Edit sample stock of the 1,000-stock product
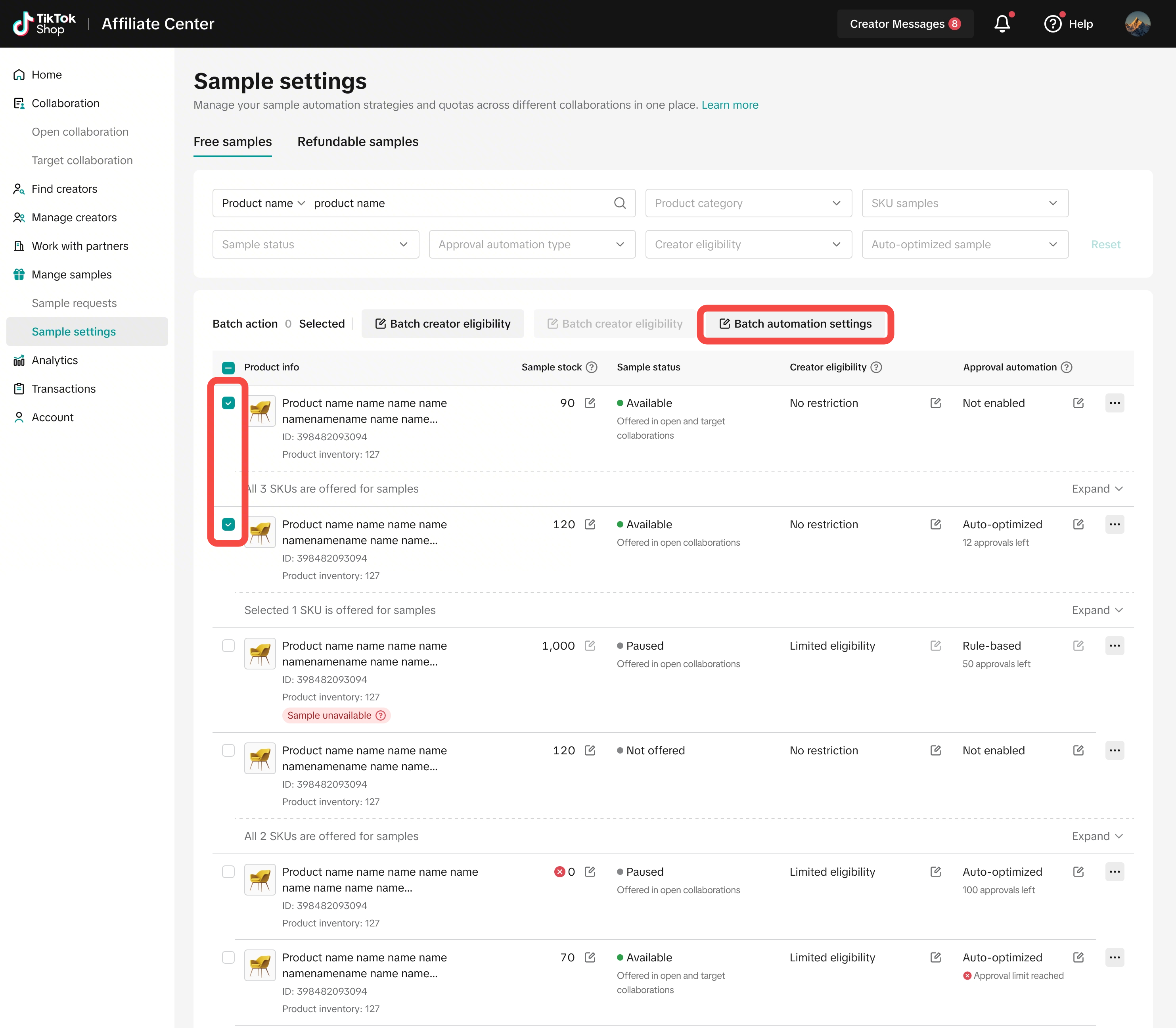1176x1028 pixels. click(590, 645)
